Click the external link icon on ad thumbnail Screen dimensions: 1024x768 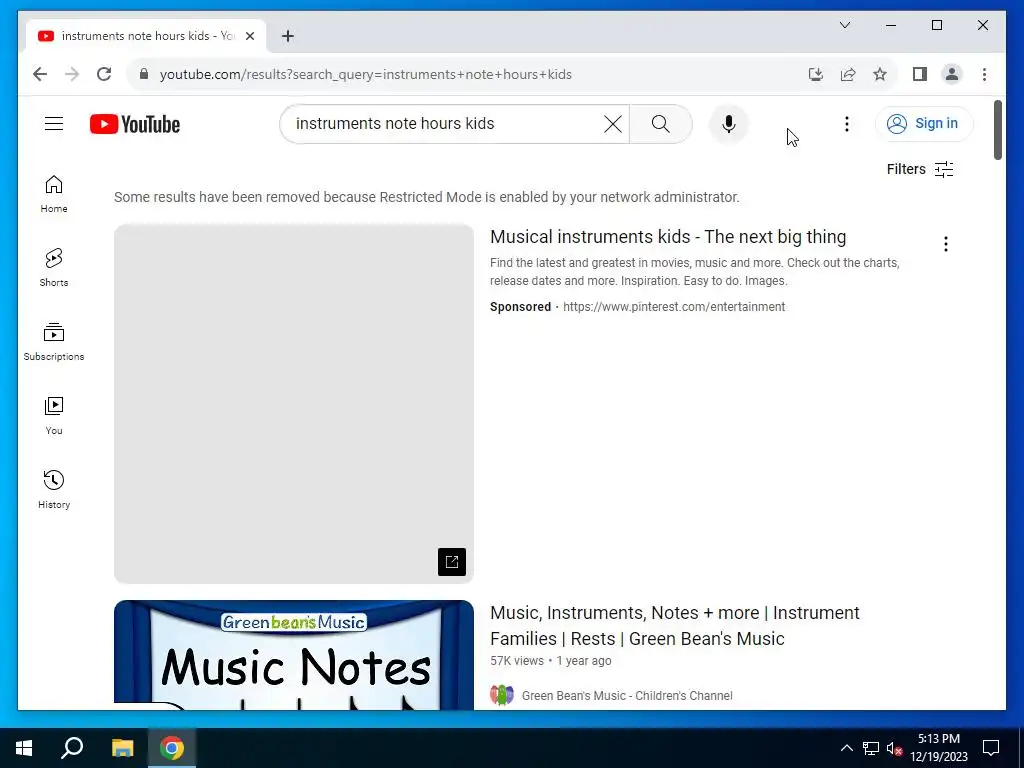pos(452,562)
